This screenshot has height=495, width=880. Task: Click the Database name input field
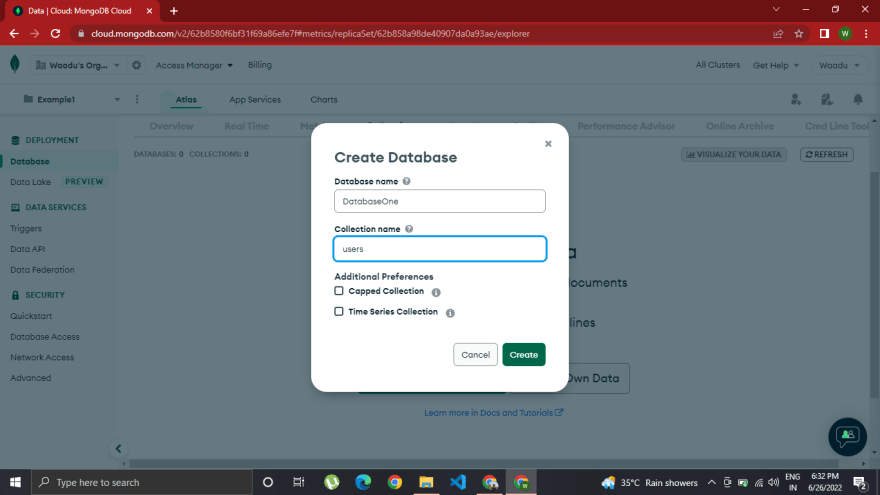point(439,201)
